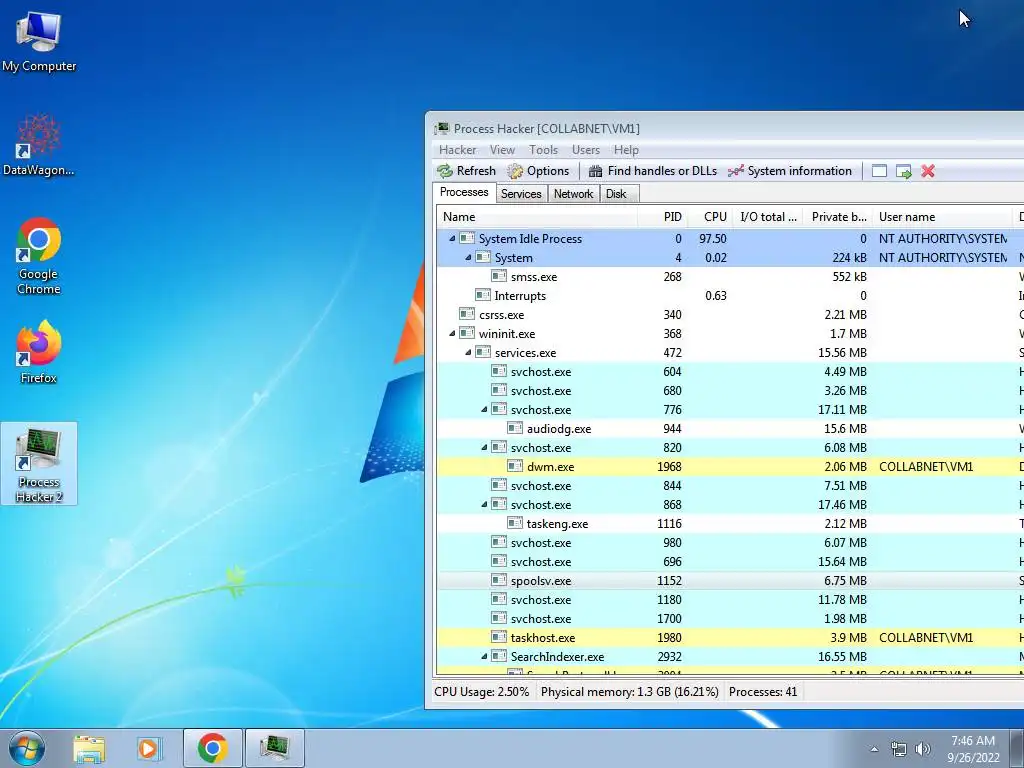Select the smss.exe process row

[x=730, y=277]
